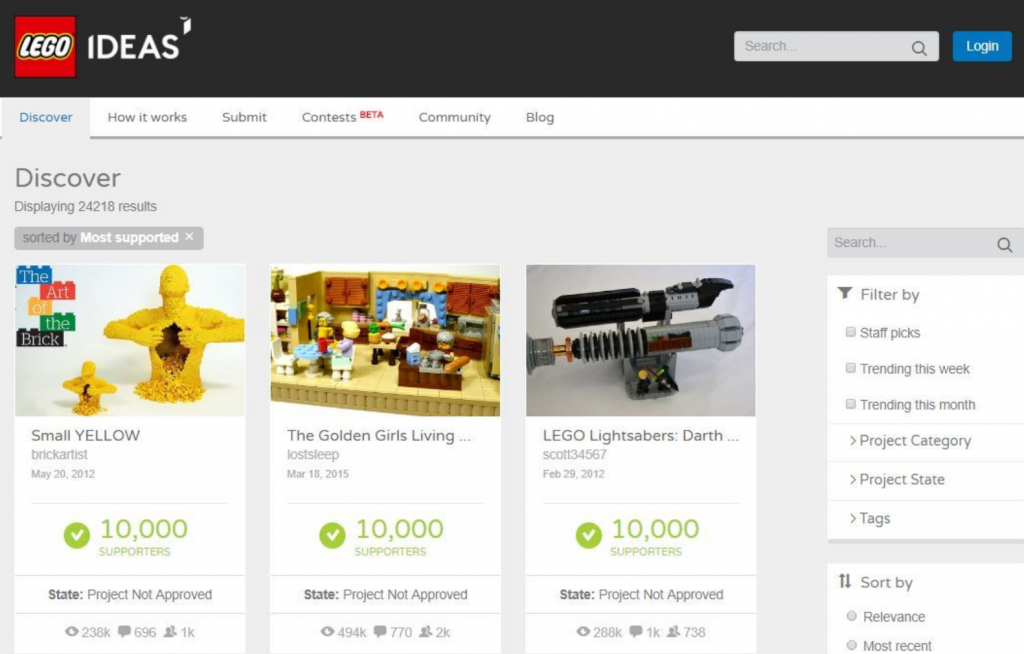Remove the Most supported sort tag

[x=189, y=237]
